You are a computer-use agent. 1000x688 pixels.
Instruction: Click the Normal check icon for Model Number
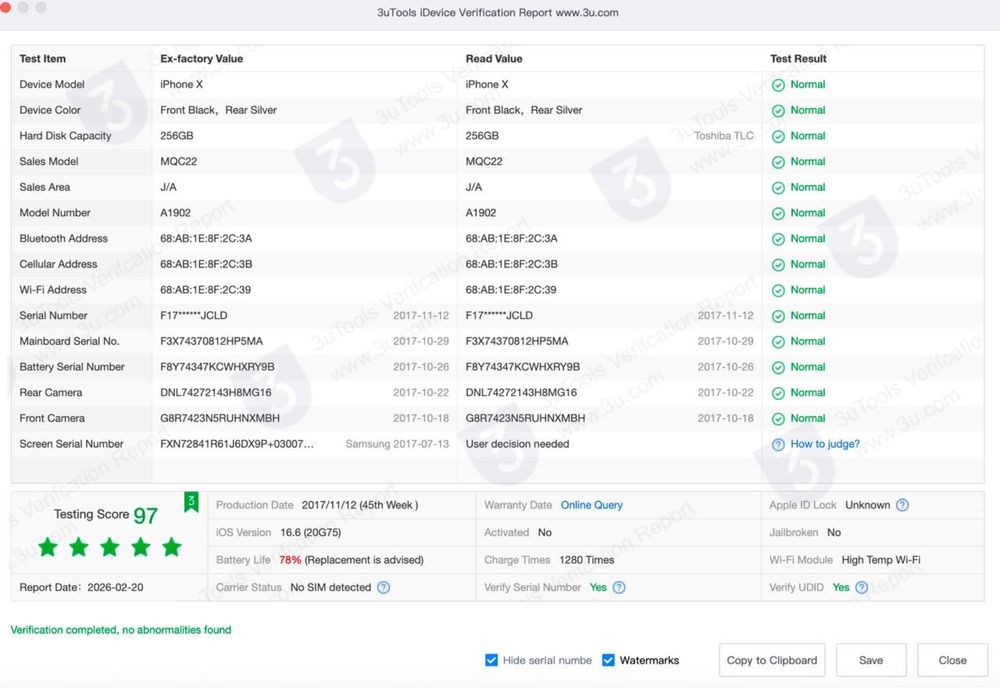778,213
